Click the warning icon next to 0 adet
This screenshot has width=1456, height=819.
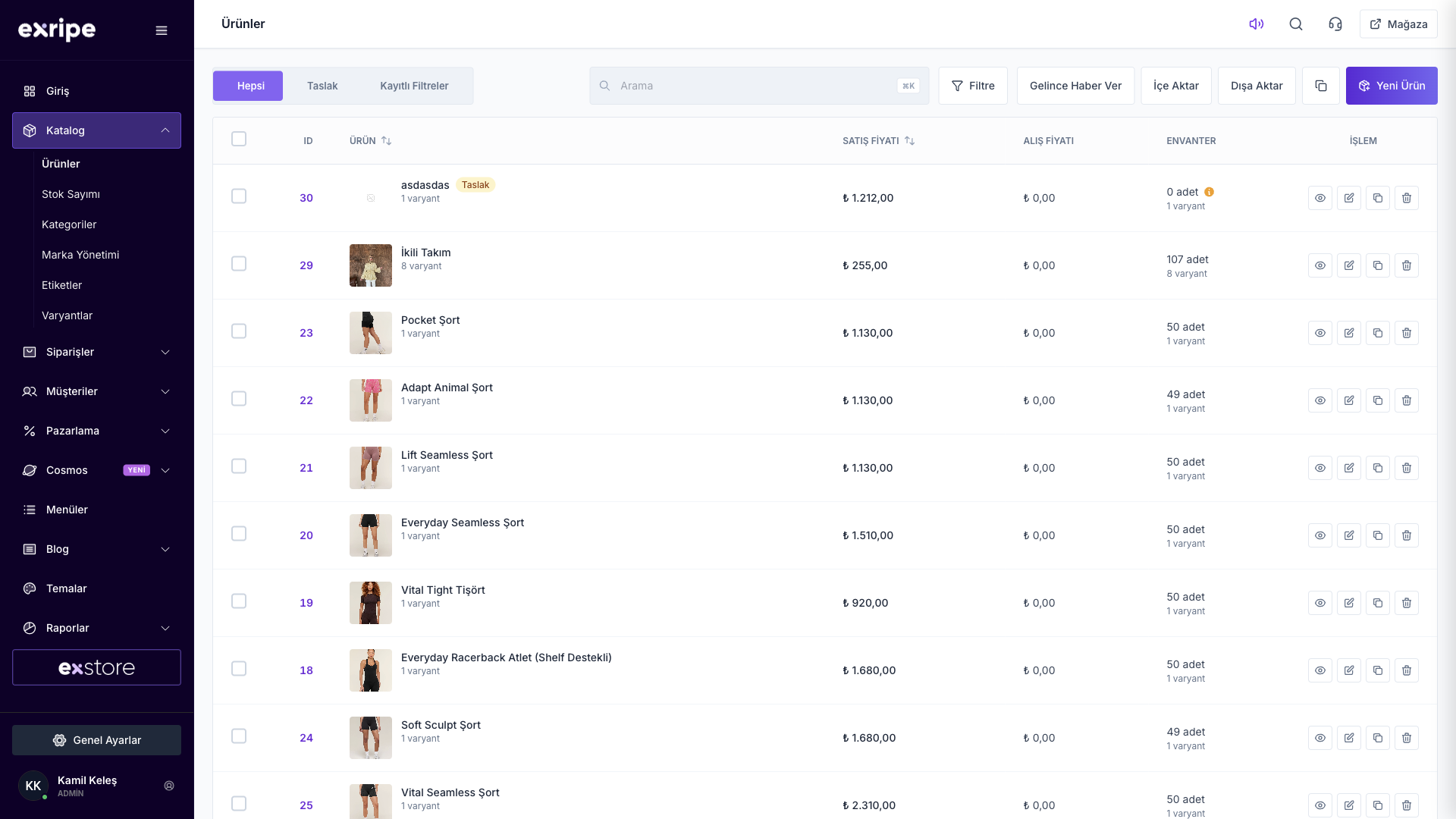1210,192
